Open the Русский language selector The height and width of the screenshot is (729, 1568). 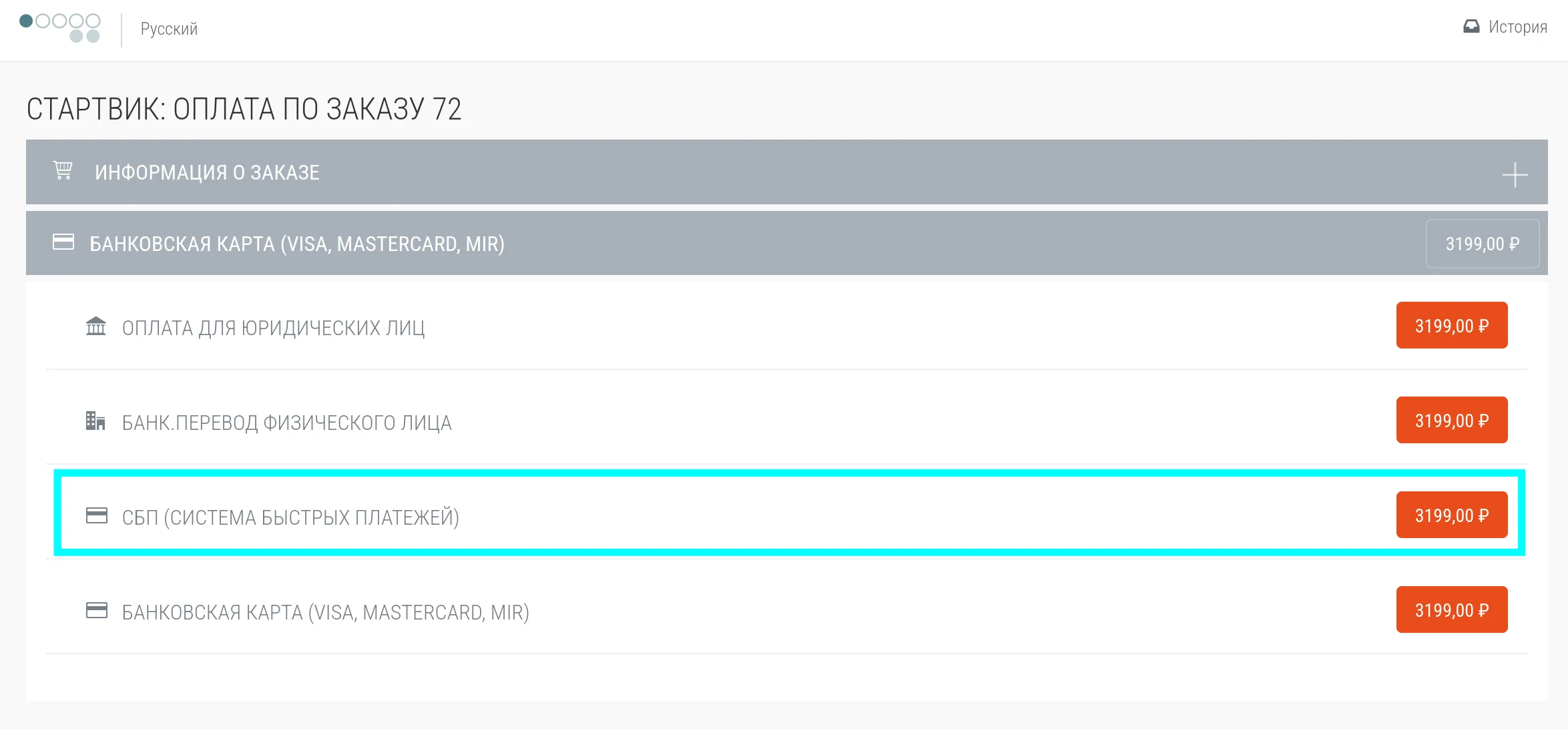coord(169,29)
